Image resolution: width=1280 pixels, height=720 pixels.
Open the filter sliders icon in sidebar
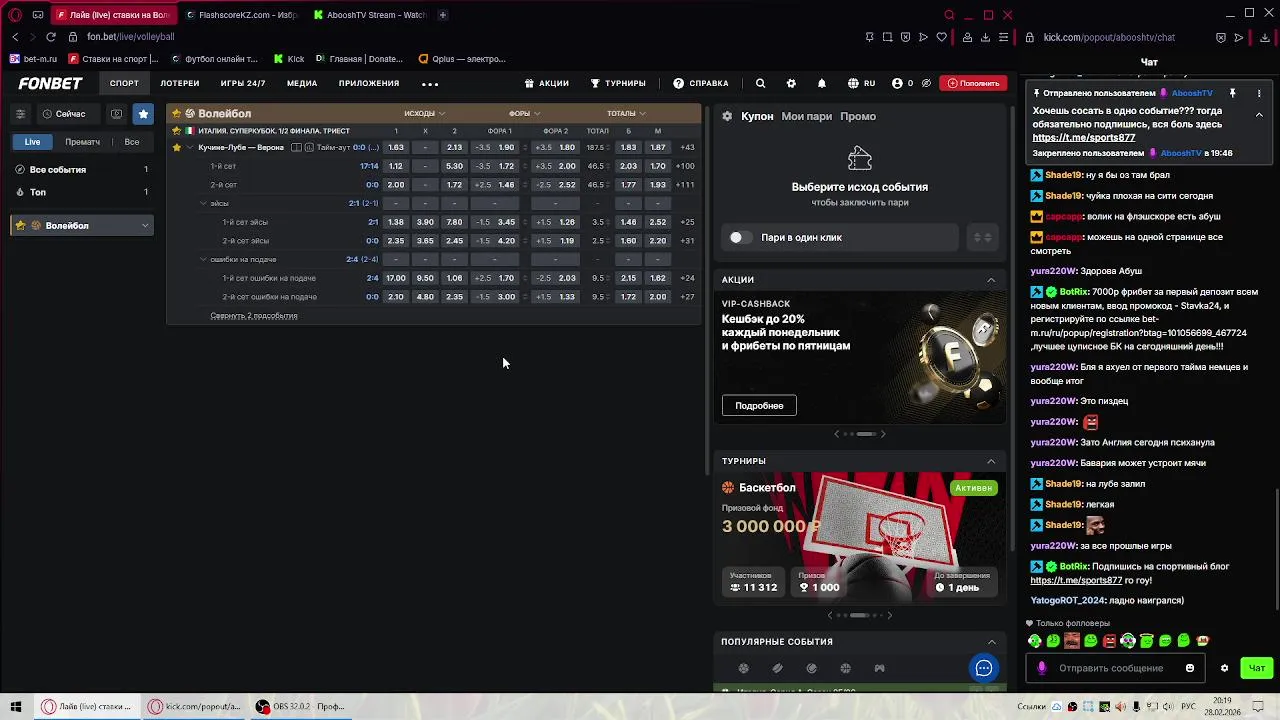pyautogui.click(x=20, y=114)
